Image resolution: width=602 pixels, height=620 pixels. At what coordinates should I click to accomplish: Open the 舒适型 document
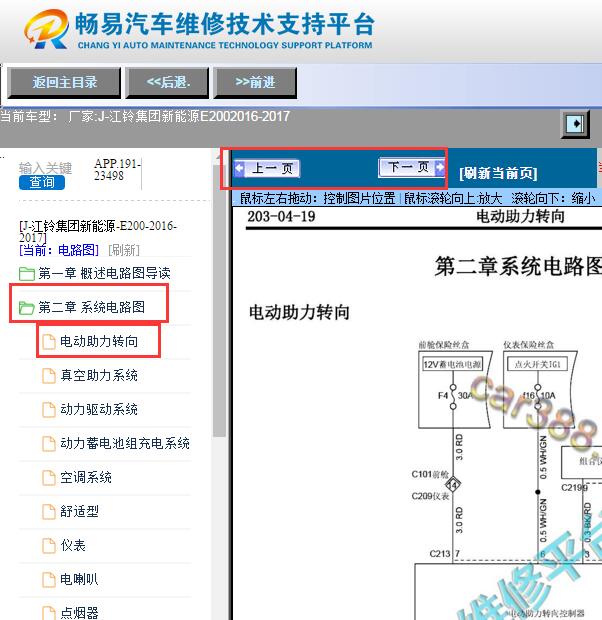[80, 511]
